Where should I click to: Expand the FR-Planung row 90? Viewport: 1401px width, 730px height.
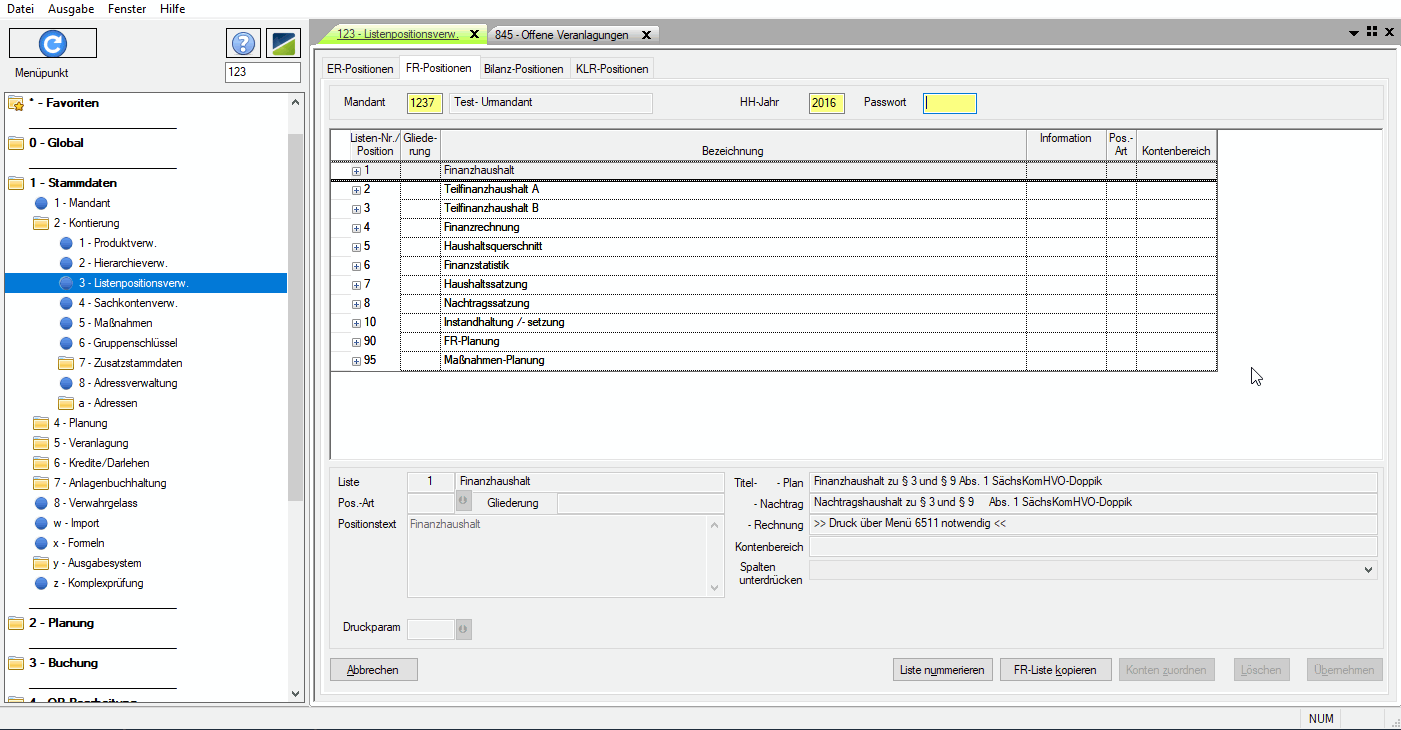(x=356, y=342)
